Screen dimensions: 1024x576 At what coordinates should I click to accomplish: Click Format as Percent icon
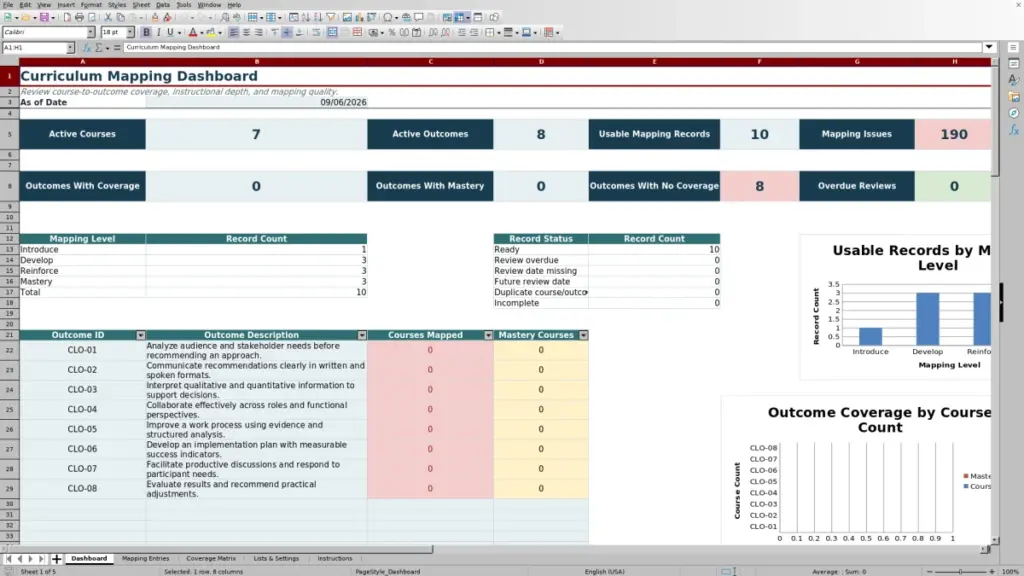[392, 33]
